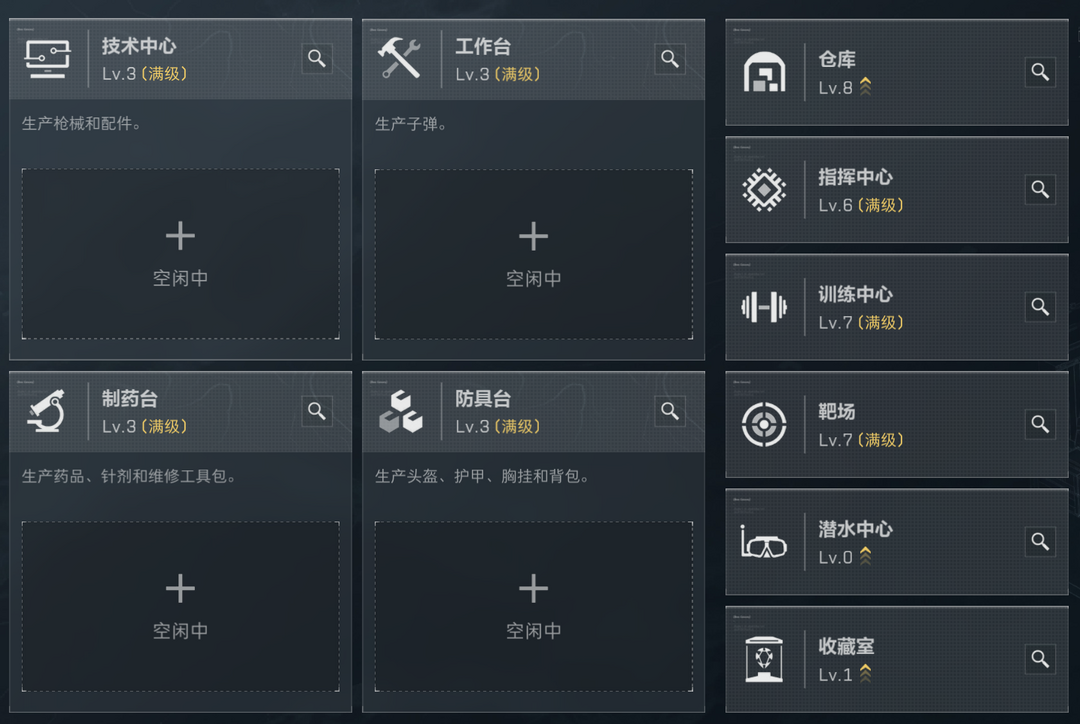Click the upgrade chevrons beside 收藏室 Lv.1
The image size is (1080, 724).
click(x=866, y=674)
